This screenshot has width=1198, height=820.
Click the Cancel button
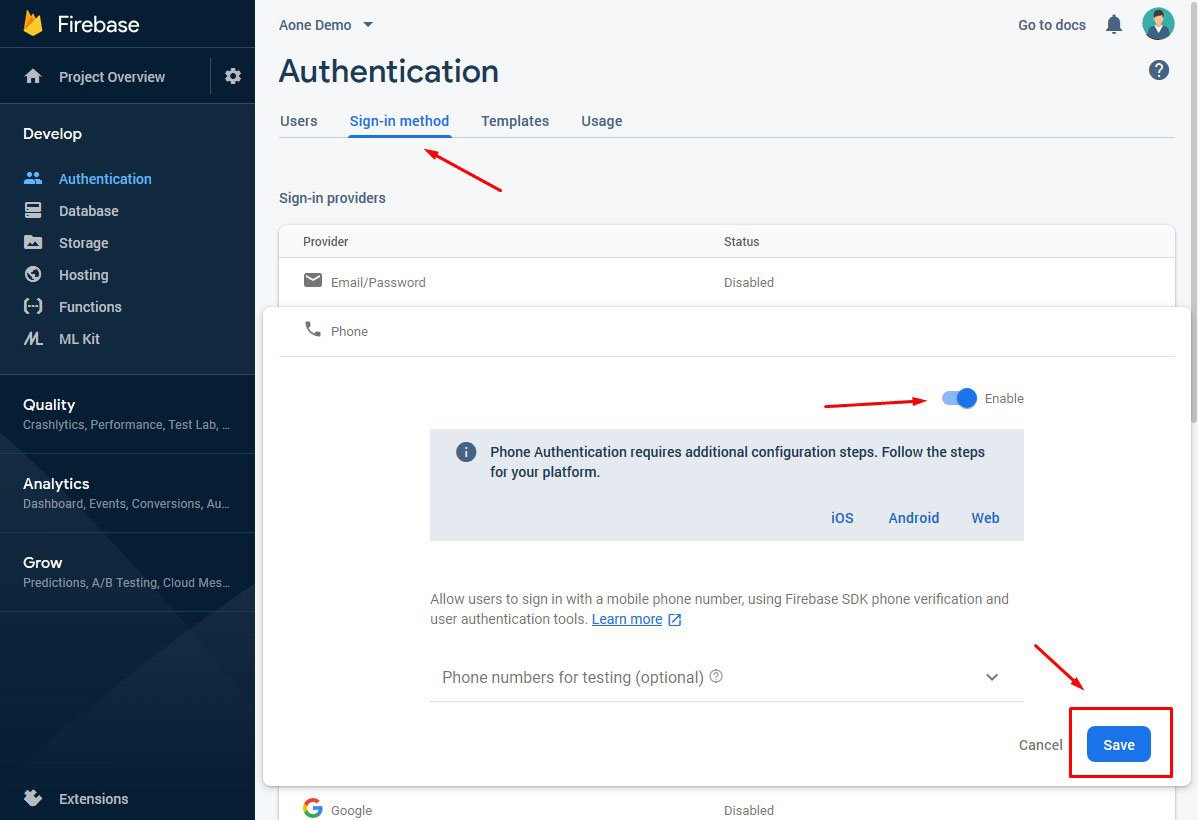[x=1040, y=744]
